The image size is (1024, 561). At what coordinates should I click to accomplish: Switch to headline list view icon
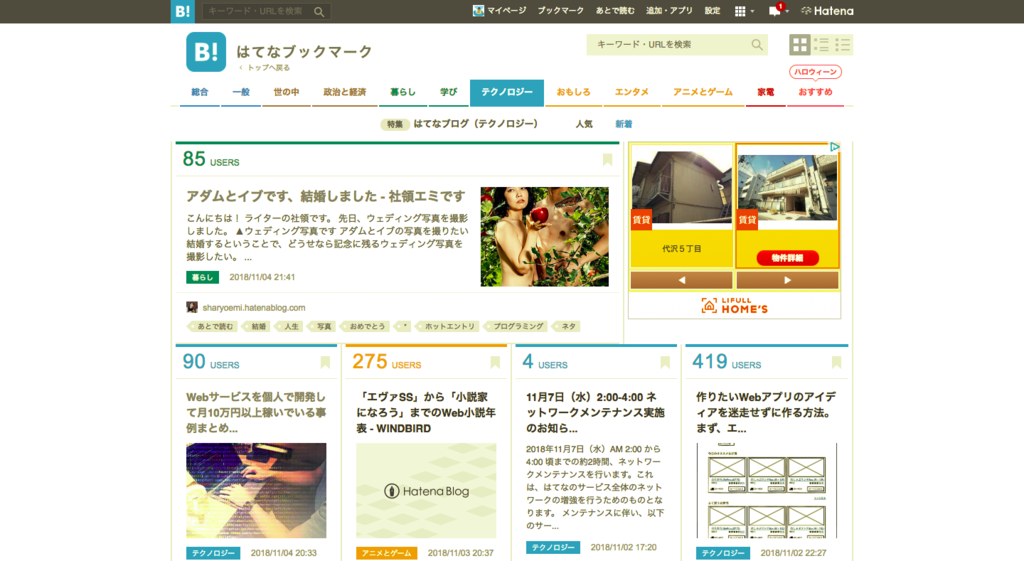click(x=822, y=44)
